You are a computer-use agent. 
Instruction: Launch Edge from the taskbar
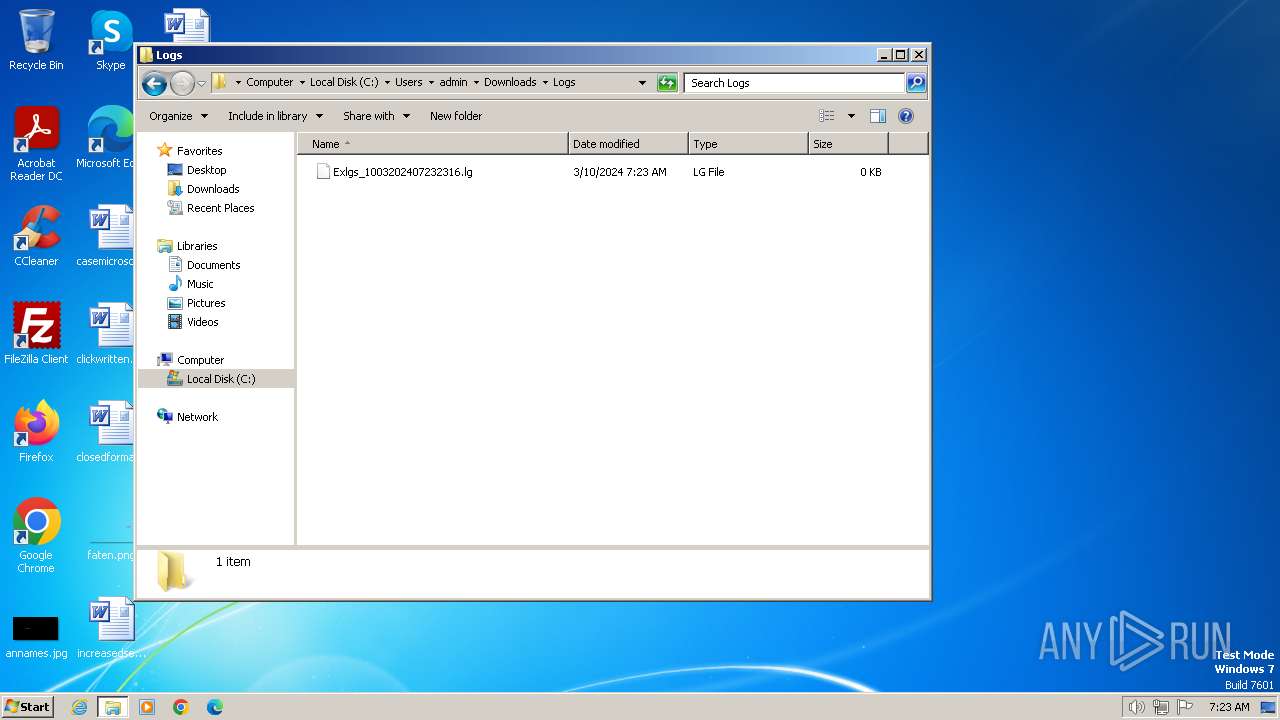[x=214, y=707]
